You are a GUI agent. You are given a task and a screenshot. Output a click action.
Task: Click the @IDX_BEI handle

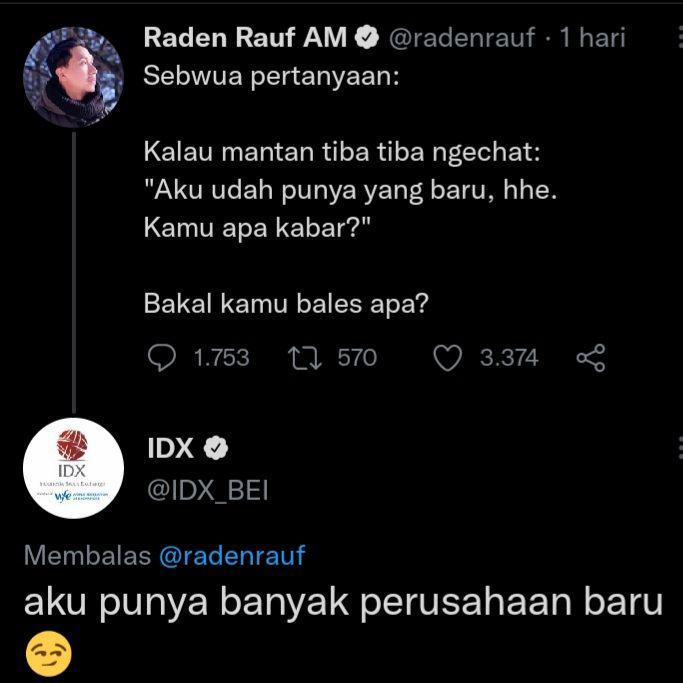(208, 490)
